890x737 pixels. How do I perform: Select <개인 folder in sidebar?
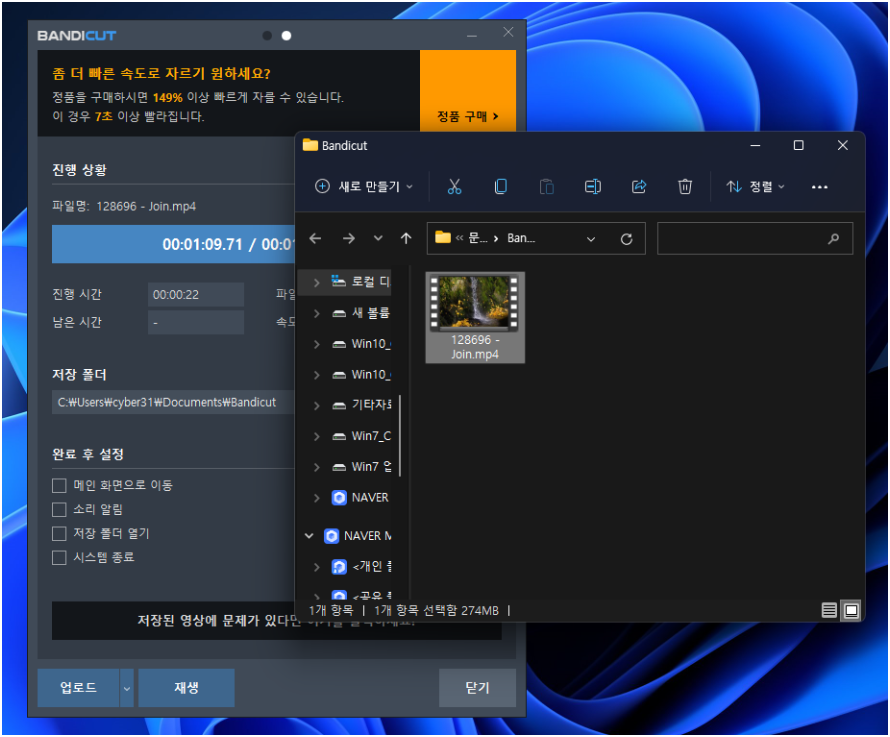[361, 567]
